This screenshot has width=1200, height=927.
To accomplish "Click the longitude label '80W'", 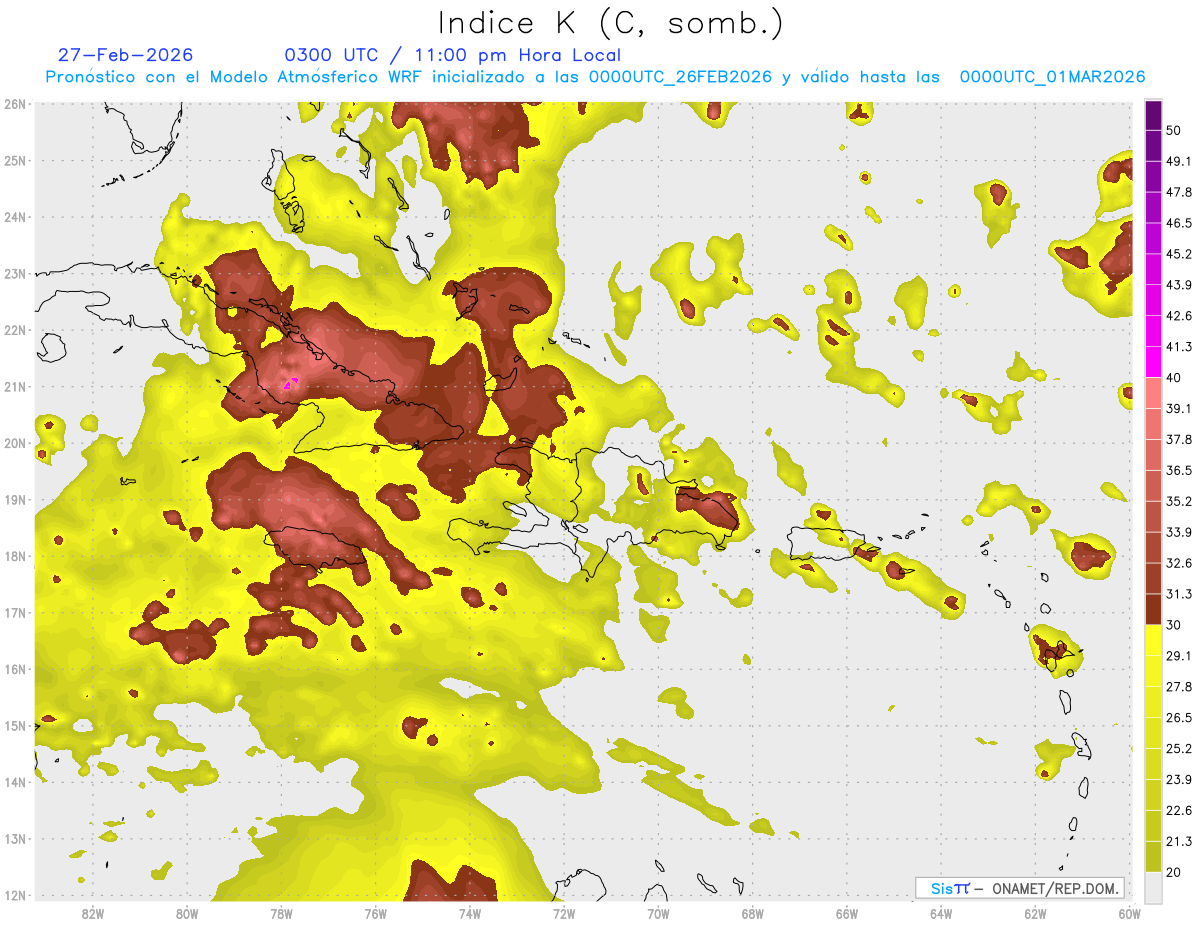I will click(186, 913).
